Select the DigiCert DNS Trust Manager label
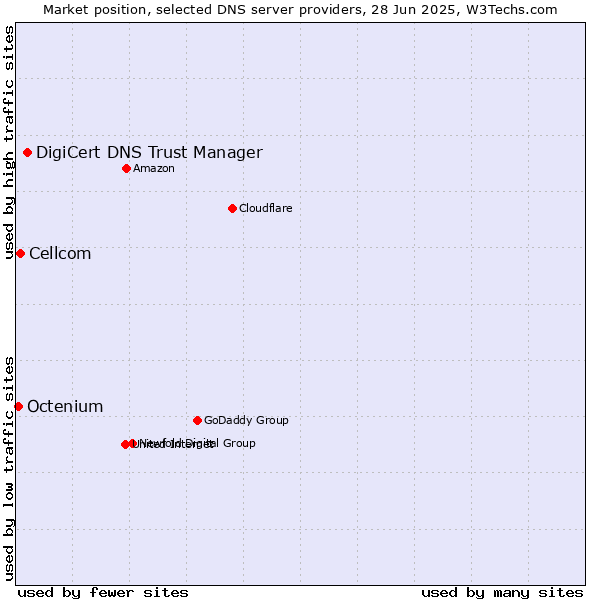The width and height of the screenshot is (600, 600). pos(149,152)
